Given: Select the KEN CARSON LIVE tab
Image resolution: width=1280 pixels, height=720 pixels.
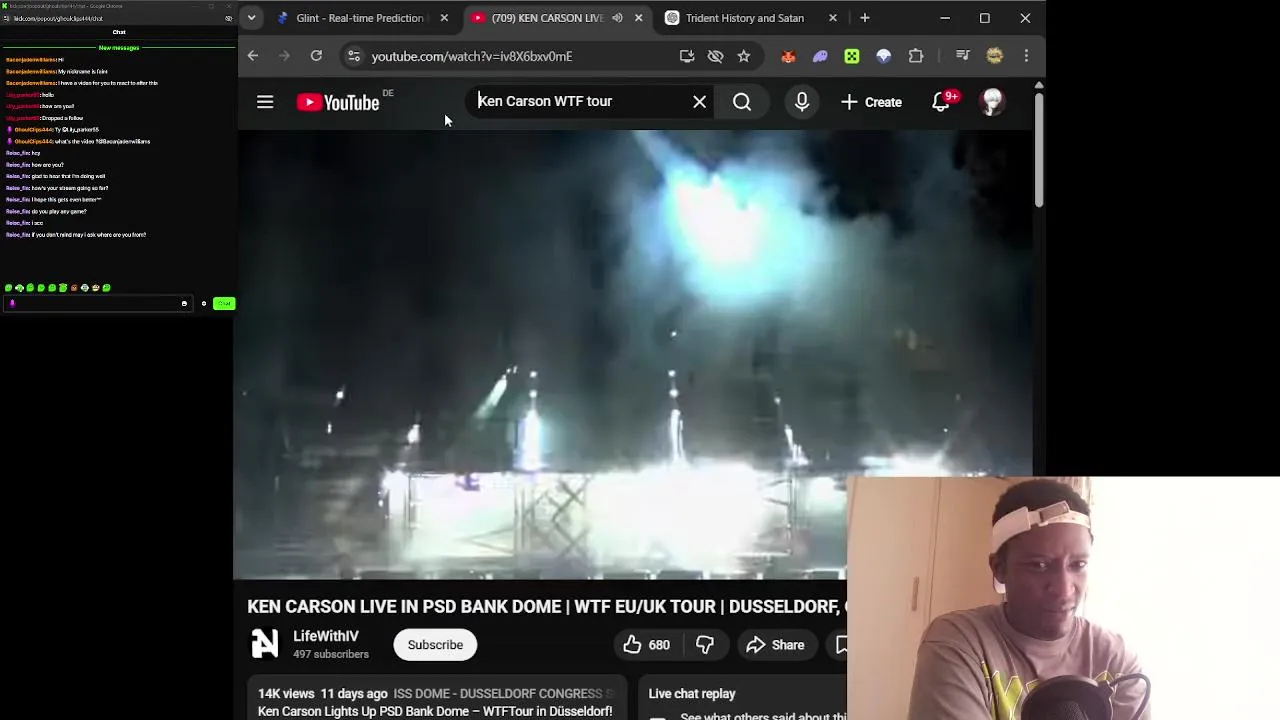Looking at the screenshot, I should 547,18.
